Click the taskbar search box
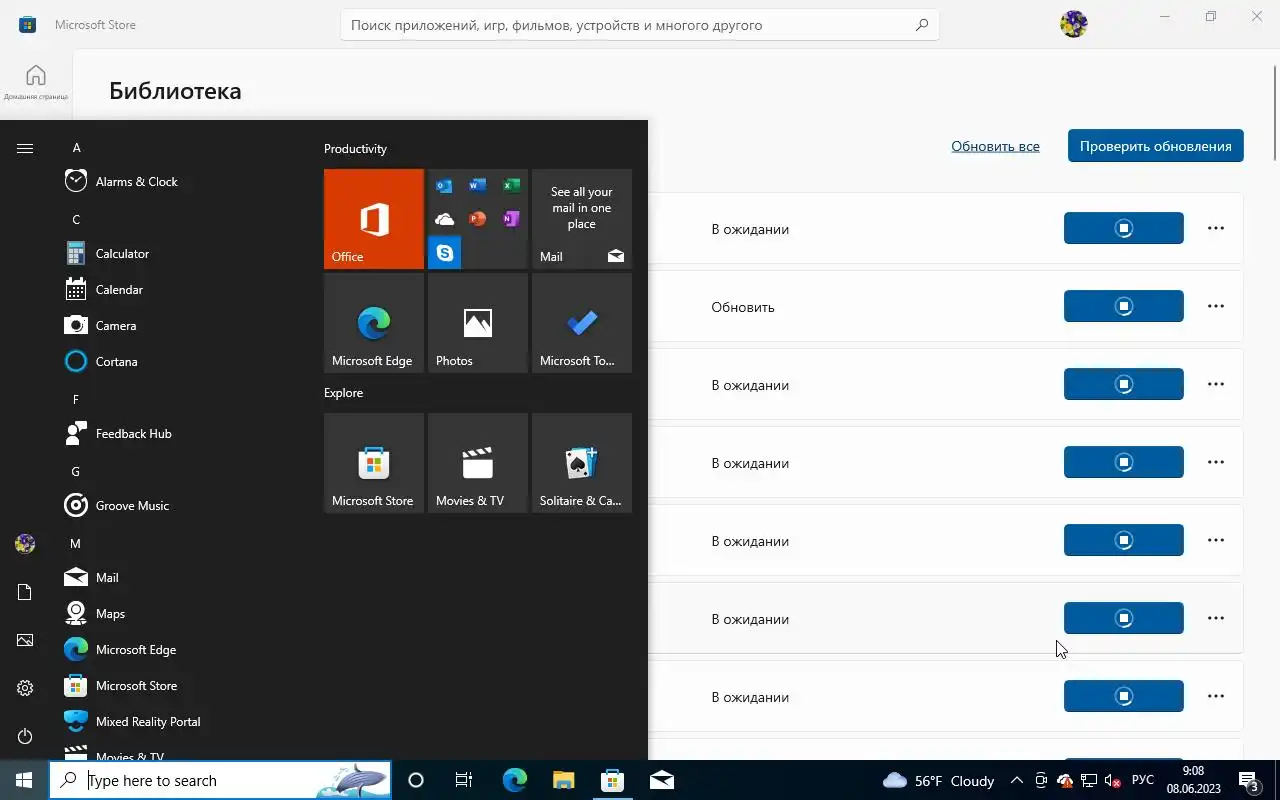This screenshot has width=1280, height=800. [x=220, y=780]
